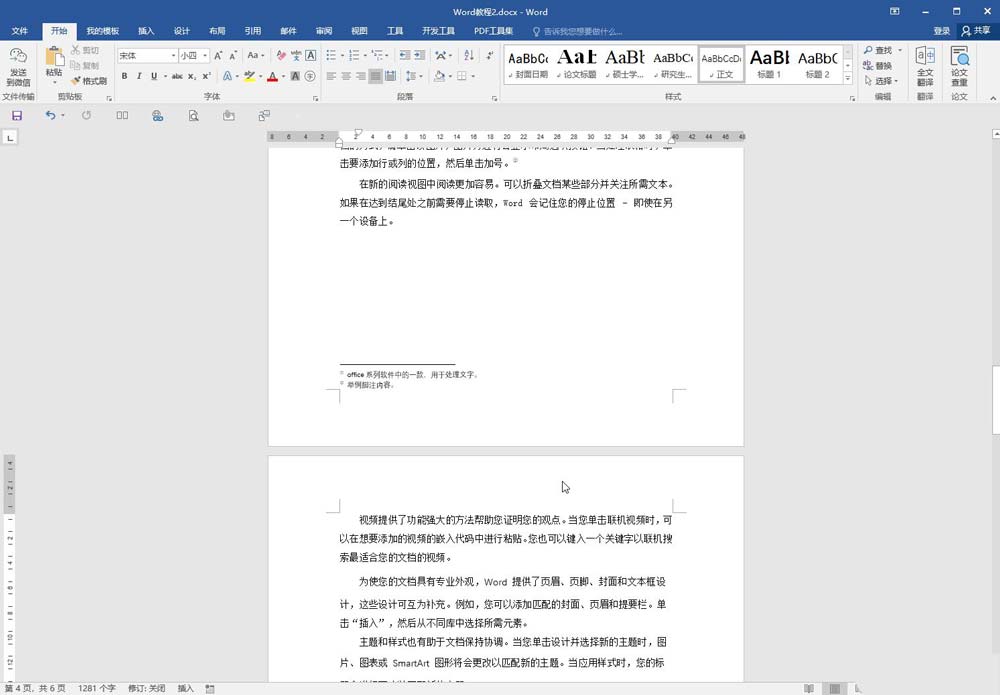Decrease paragraph indent

coord(405,55)
